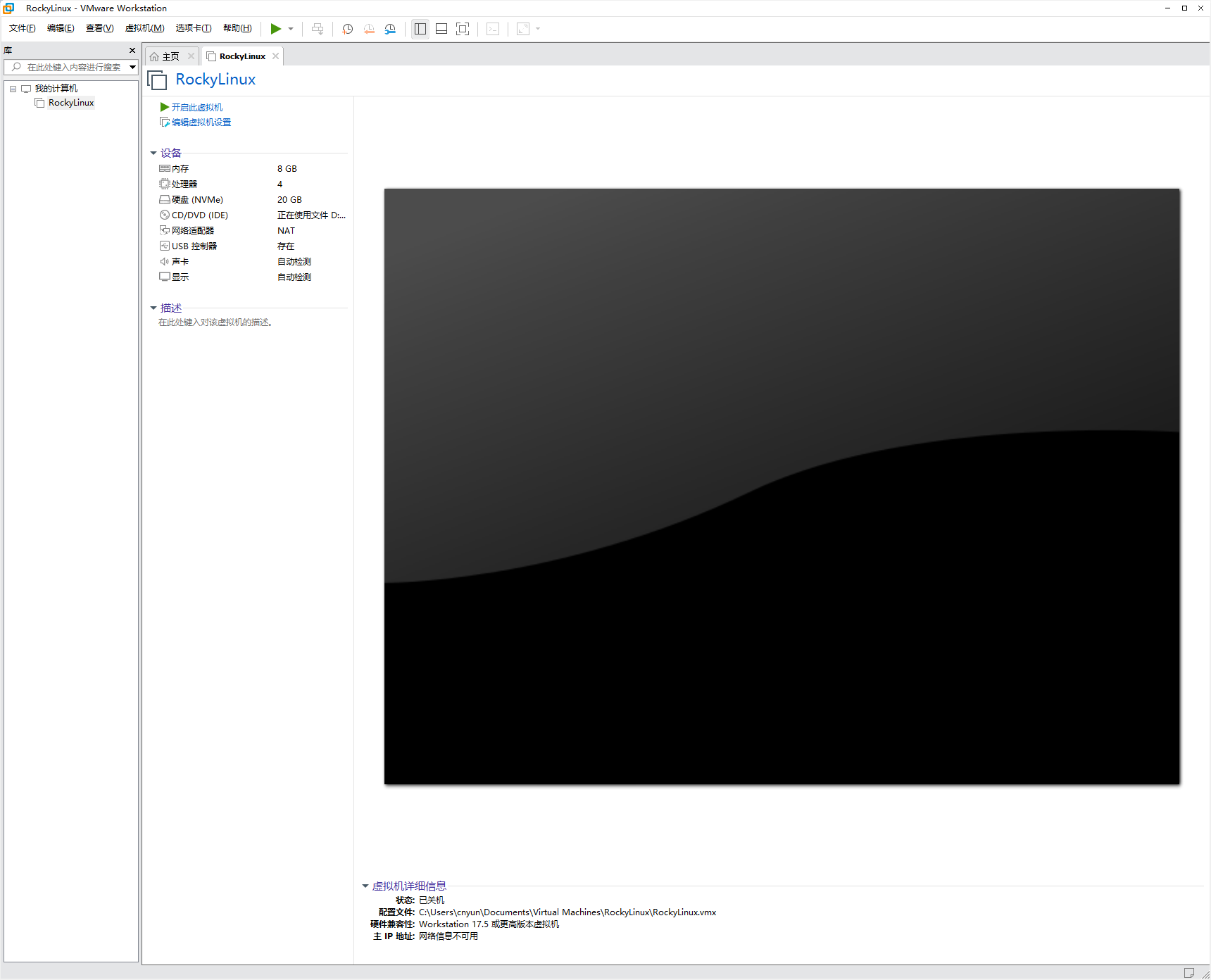The height and width of the screenshot is (980, 1211).
Task: Click the NAT network value
Action: coord(286,231)
